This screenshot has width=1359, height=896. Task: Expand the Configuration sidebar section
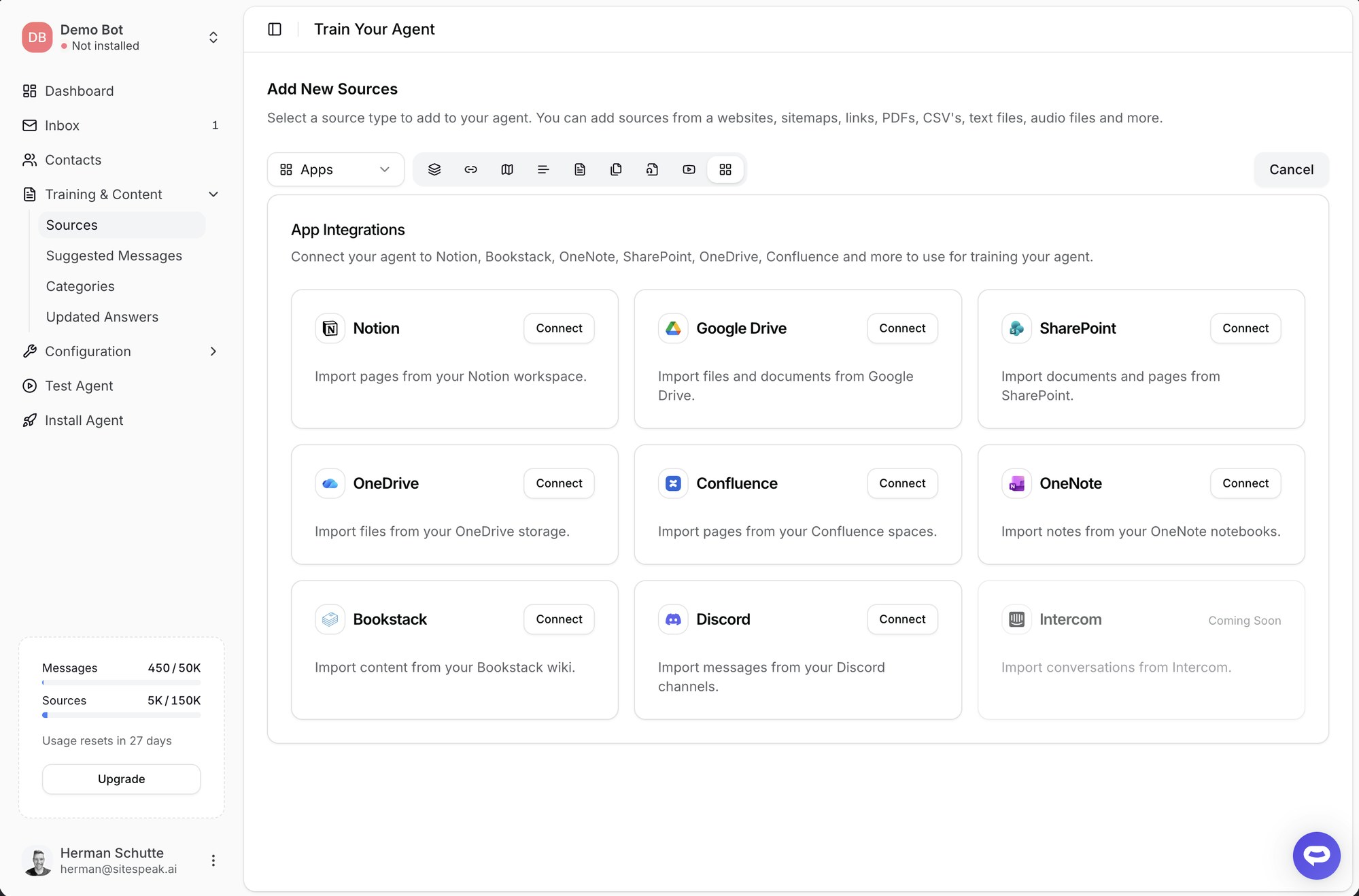coord(213,351)
